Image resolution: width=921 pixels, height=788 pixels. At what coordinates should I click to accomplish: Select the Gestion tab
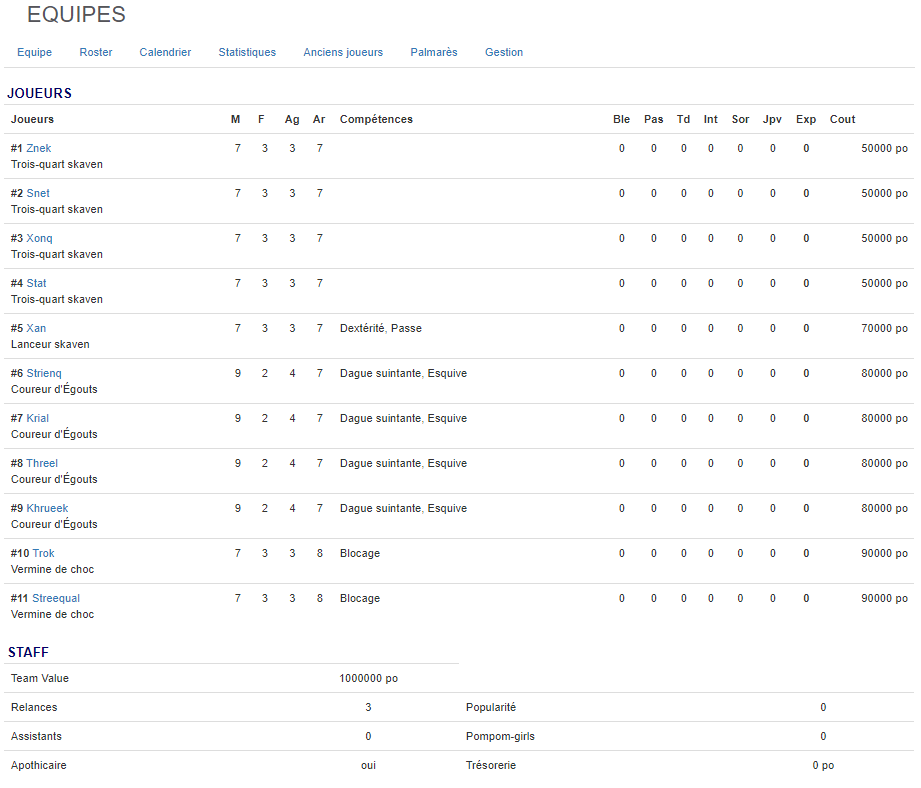504,52
